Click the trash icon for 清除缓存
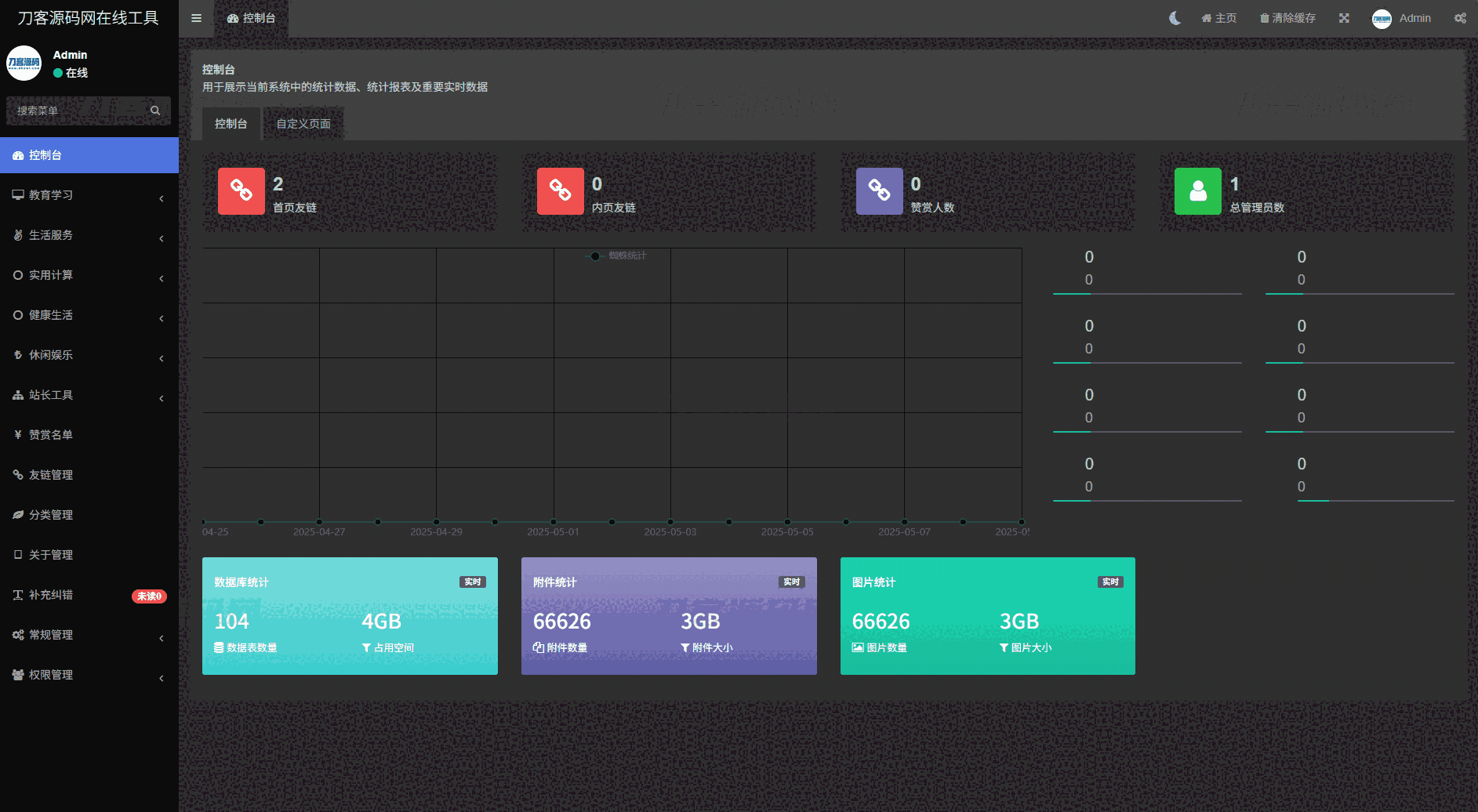Viewport: 1478px width, 812px height. (1264, 18)
